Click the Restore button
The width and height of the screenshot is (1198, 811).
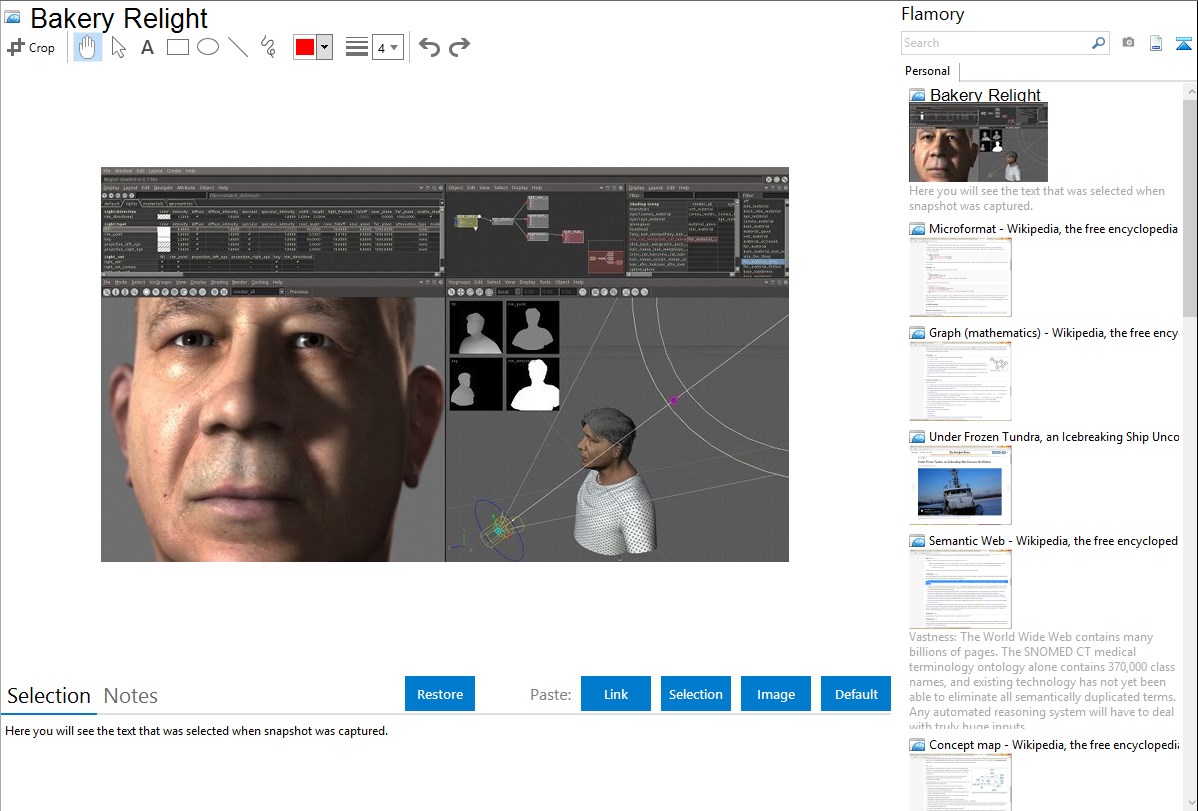440,694
